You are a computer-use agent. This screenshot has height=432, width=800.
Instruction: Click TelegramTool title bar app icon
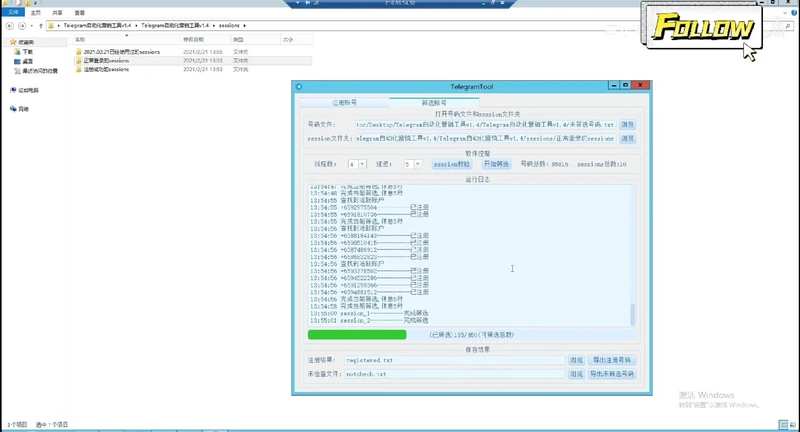coord(299,87)
